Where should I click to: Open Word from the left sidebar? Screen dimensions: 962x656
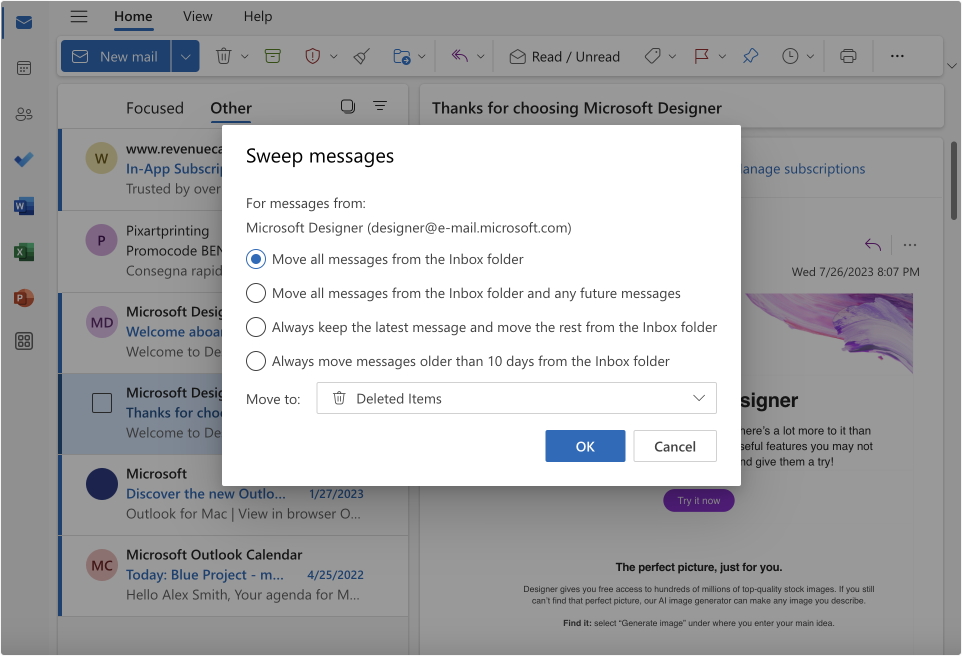coord(22,206)
